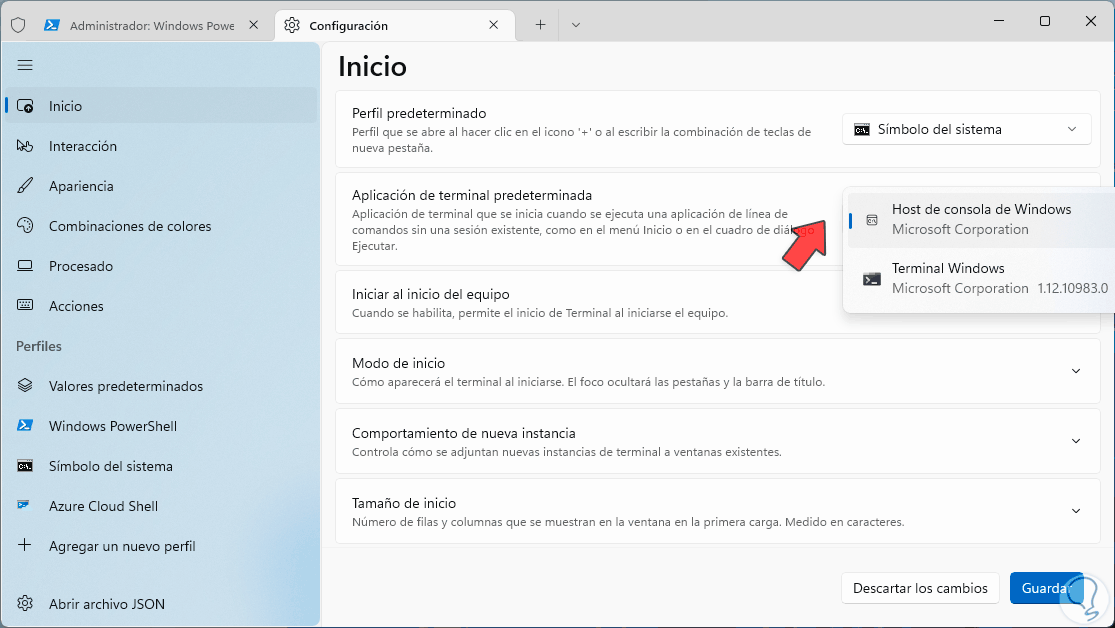
Task: Expand the Modo de inicio section
Action: tap(1076, 371)
